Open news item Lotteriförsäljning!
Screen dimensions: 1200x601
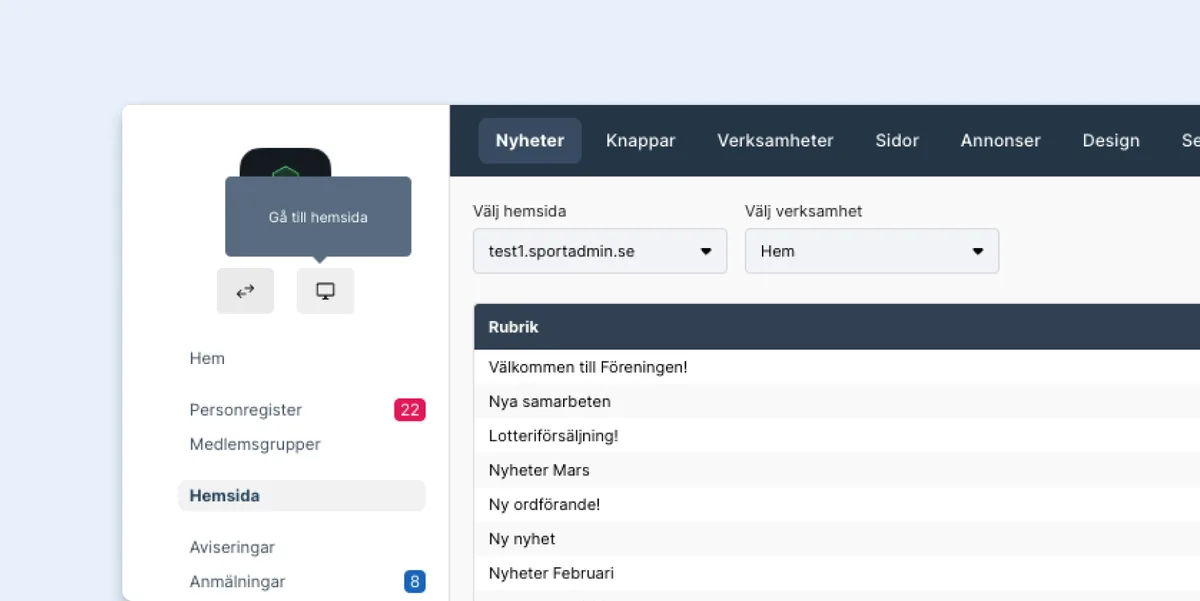[837, 436]
